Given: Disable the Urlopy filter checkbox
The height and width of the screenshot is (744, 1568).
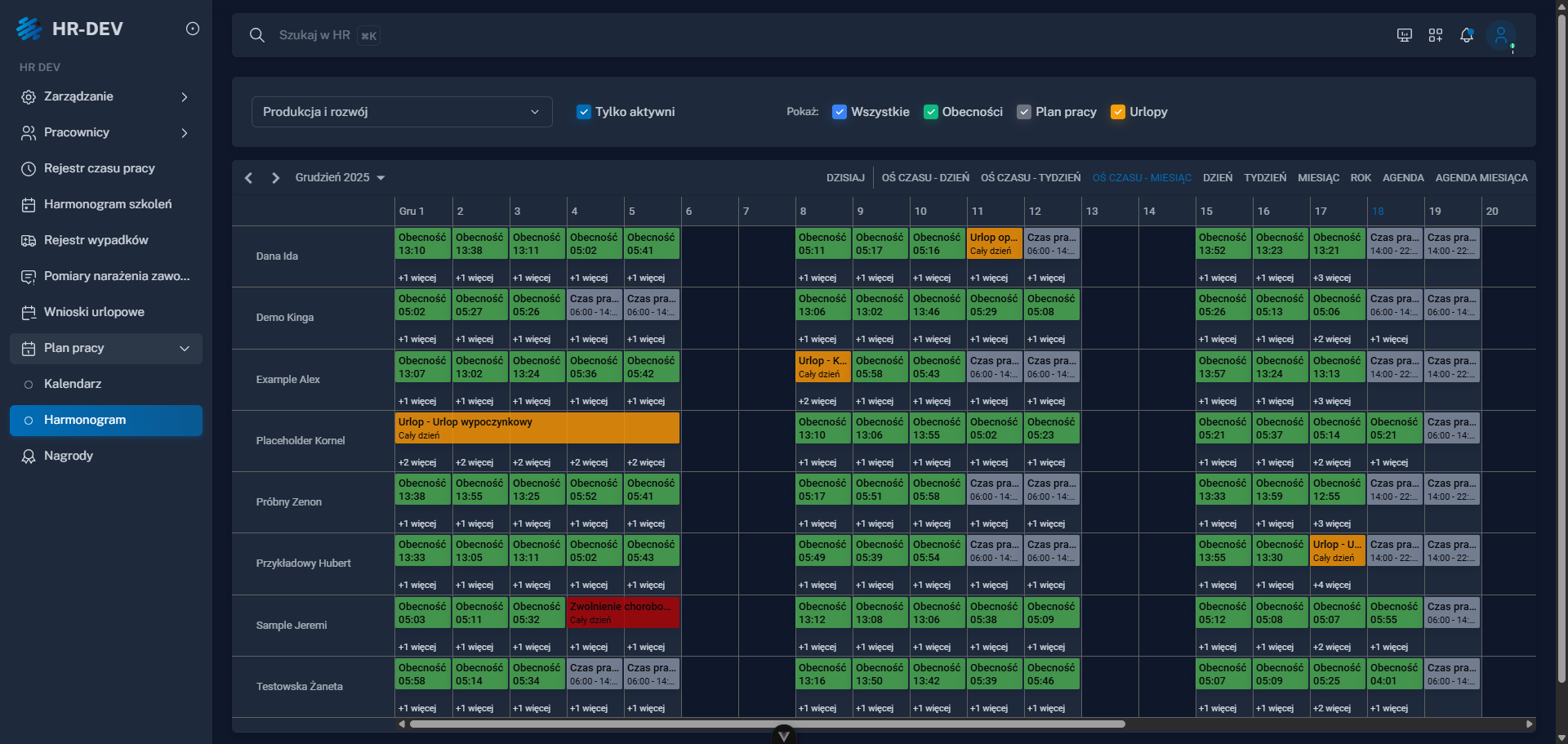Looking at the screenshot, I should point(1117,112).
